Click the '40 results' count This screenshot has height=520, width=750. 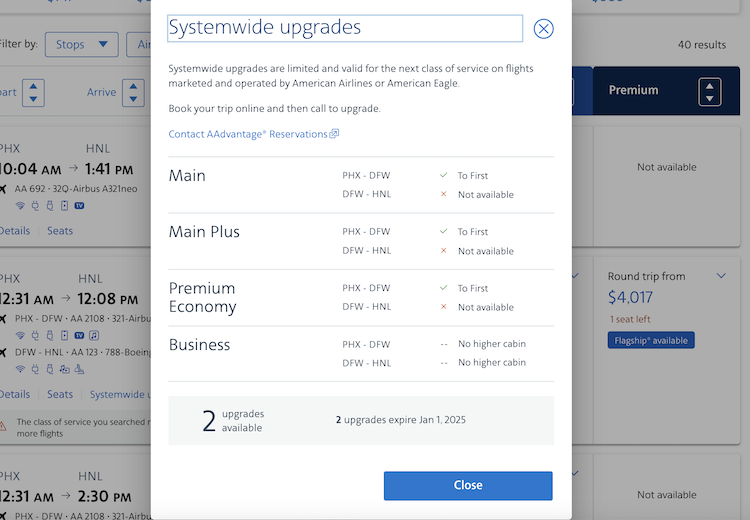[x=702, y=45]
